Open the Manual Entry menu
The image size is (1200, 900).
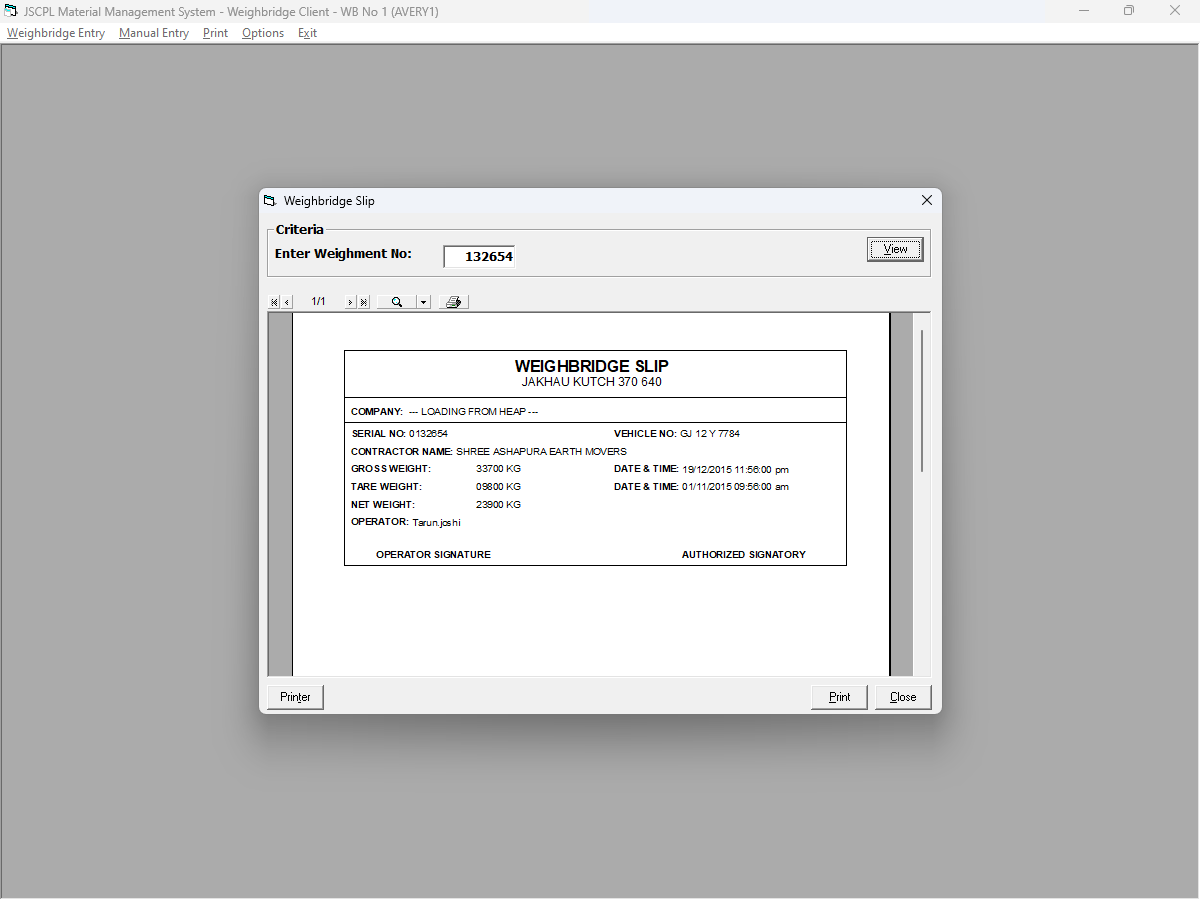click(153, 33)
